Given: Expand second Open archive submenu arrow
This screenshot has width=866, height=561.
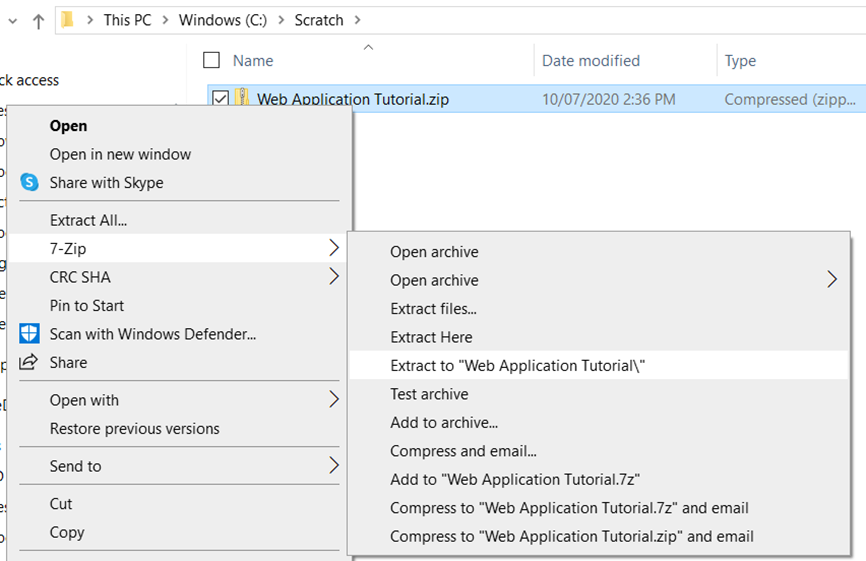Looking at the screenshot, I should 832,280.
